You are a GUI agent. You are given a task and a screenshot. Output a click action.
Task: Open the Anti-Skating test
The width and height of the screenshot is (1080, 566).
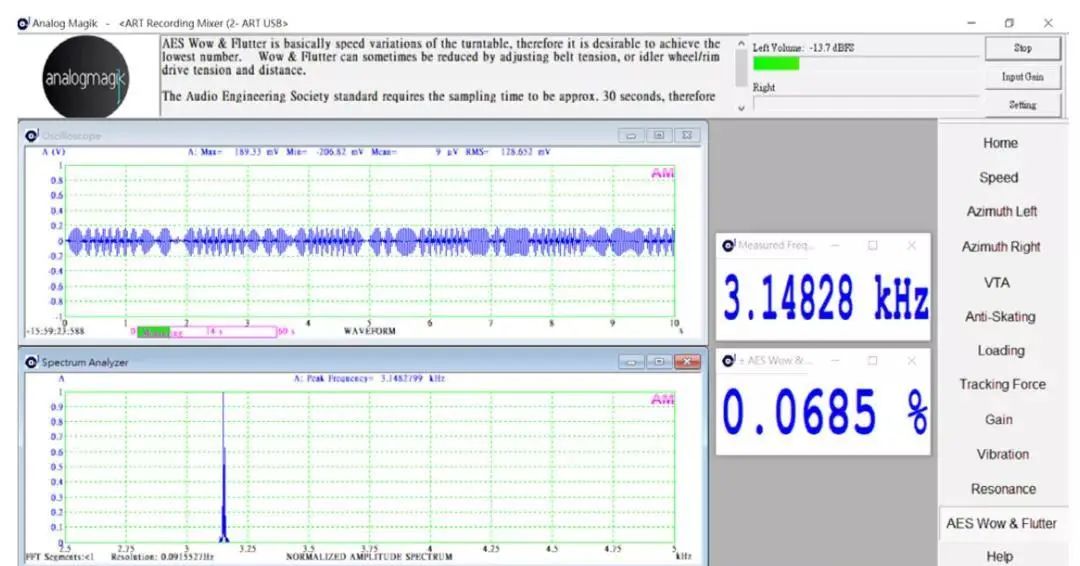[1000, 317]
